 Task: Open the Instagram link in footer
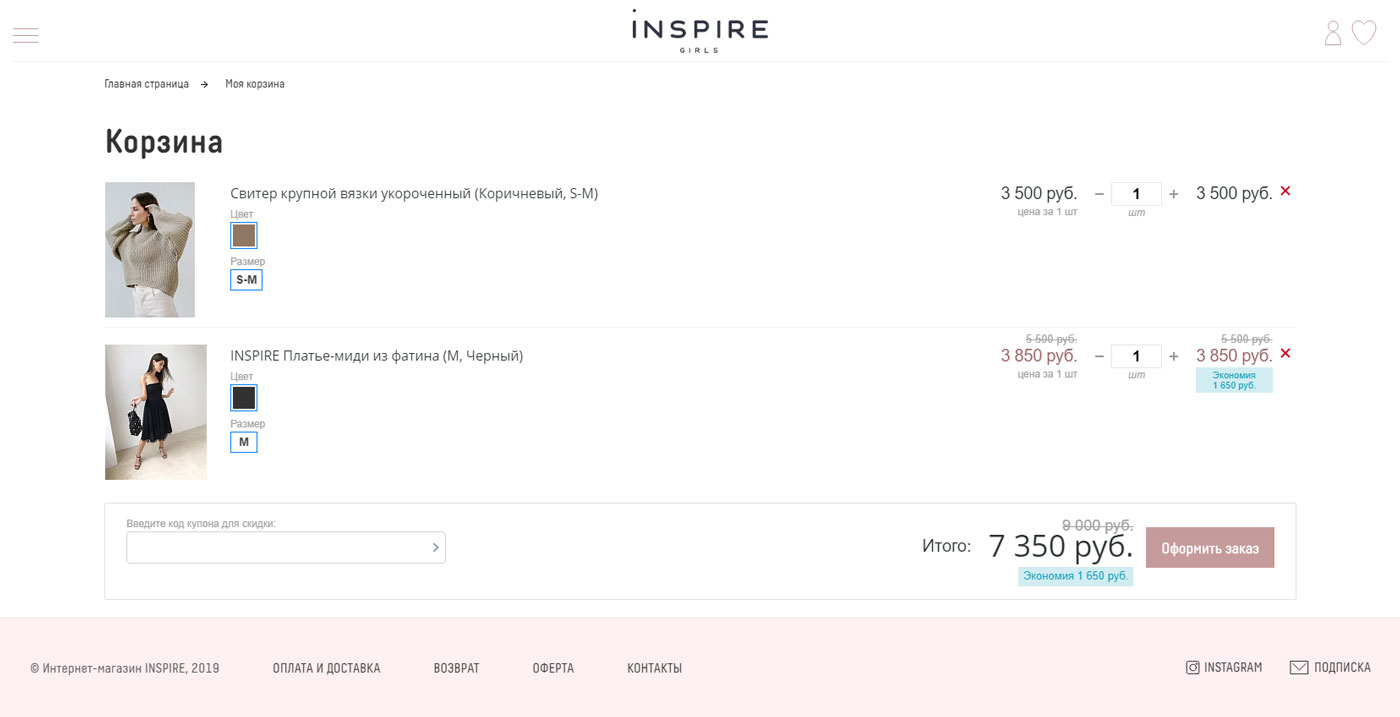[x=1224, y=668]
